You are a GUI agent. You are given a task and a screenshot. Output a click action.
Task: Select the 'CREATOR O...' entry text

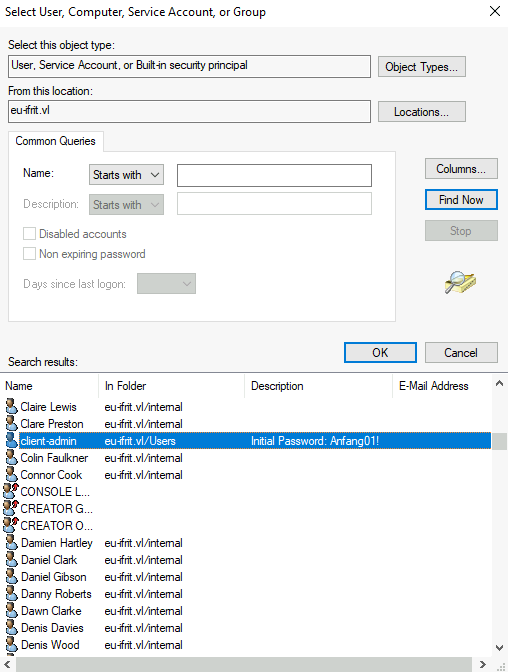[x=56, y=526]
